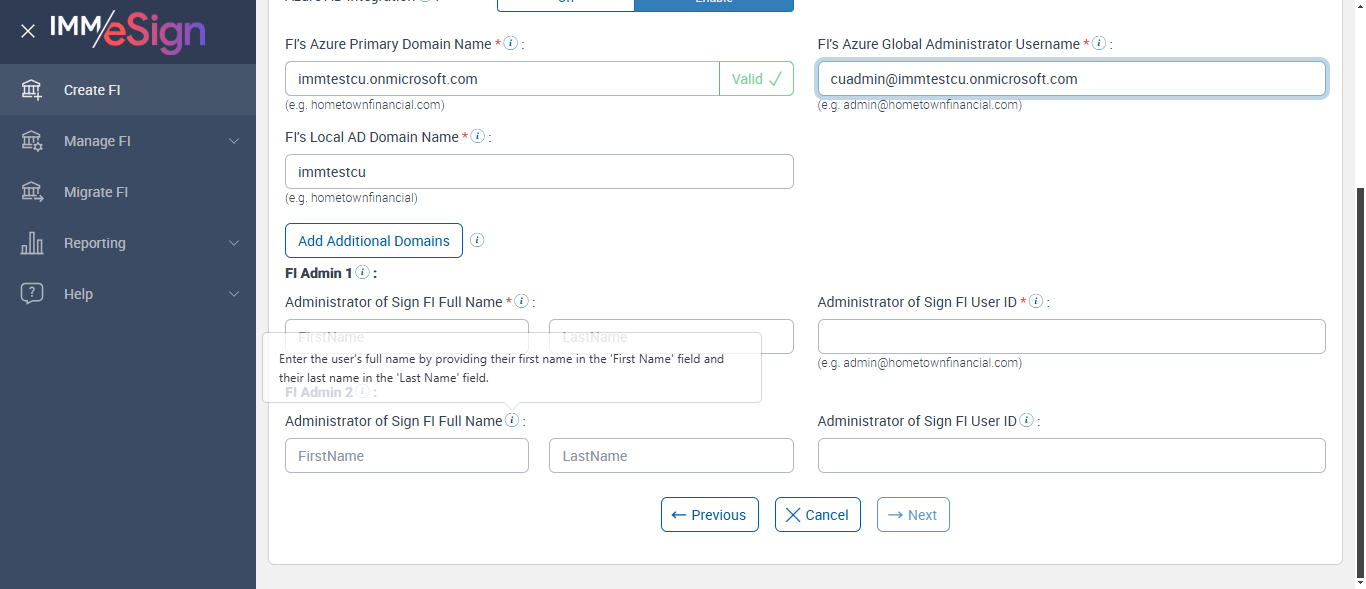Click the Add Additional Domains button
Image resolution: width=1366 pixels, height=589 pixels.
[374, 240]
